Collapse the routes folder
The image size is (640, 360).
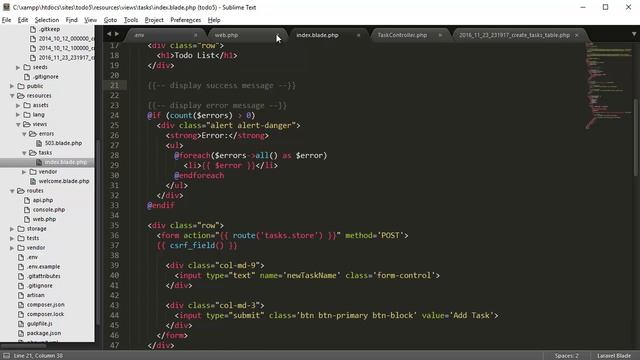coord(12,191)
